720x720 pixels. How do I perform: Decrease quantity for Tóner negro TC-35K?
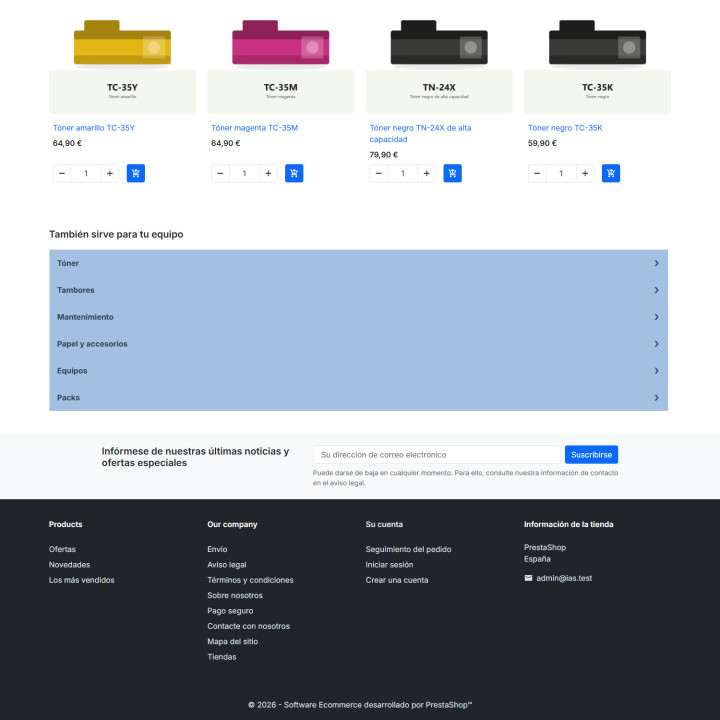[x=537, y=173]
